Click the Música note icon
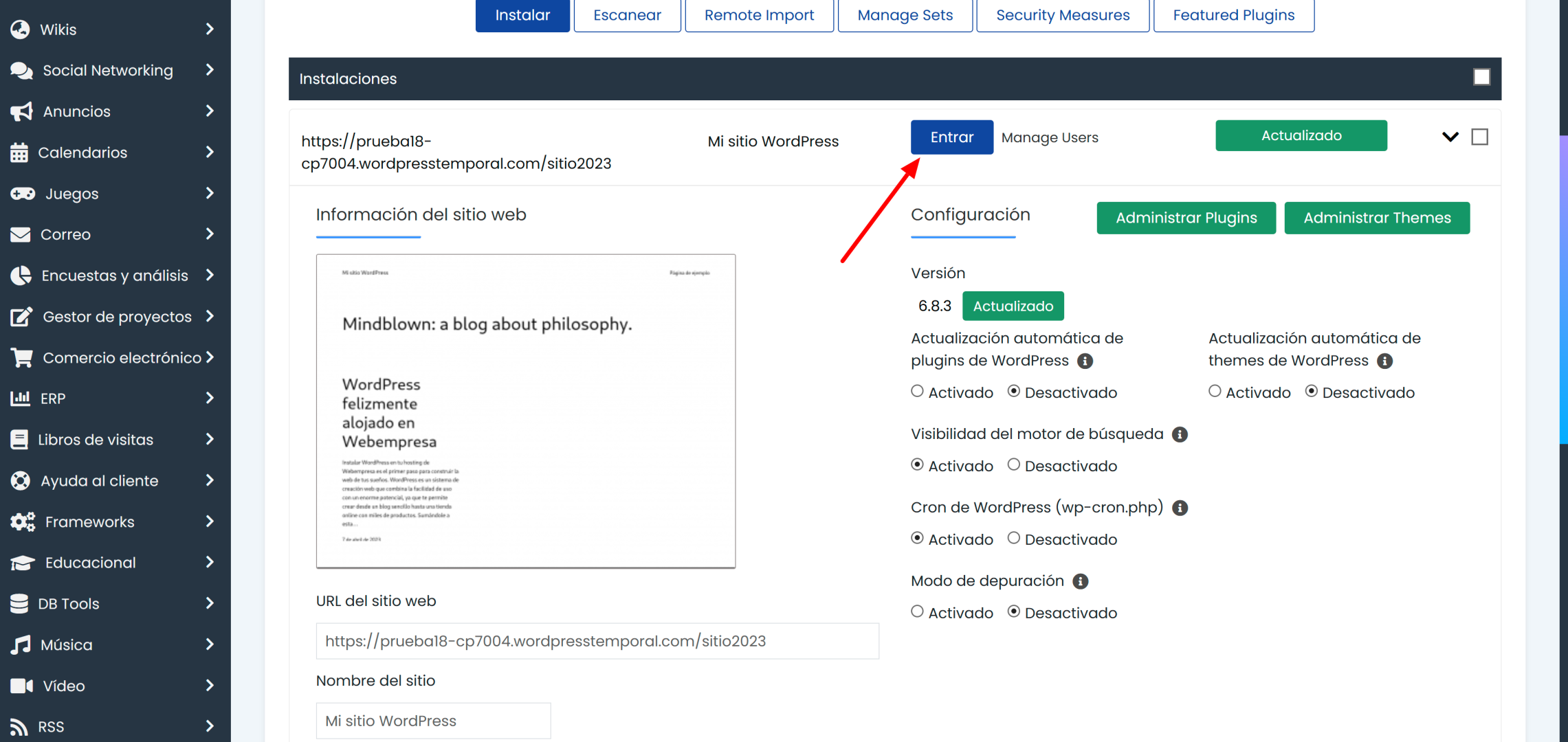The image size is (1568, 742). pyautogui.click(x=21, y=644)
